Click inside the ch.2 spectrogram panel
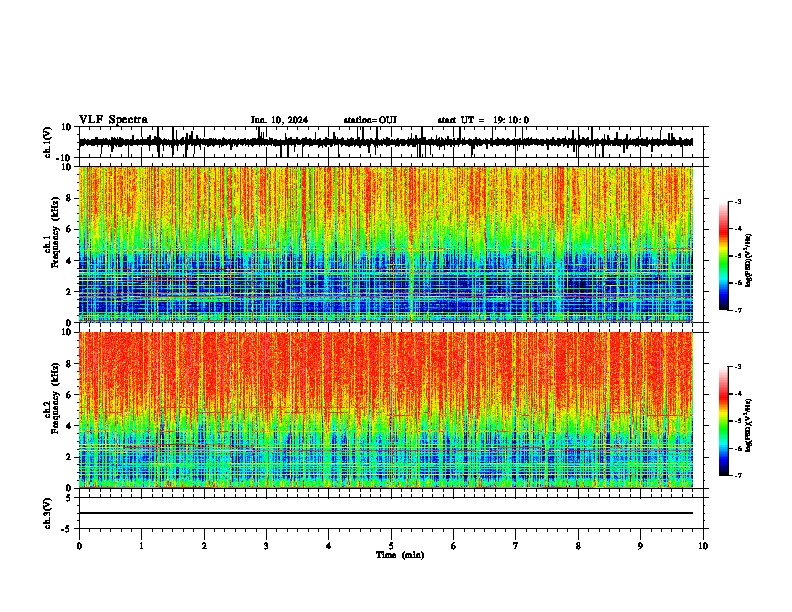The width and height of the screenshot is (792, 612). pos(386,410)
